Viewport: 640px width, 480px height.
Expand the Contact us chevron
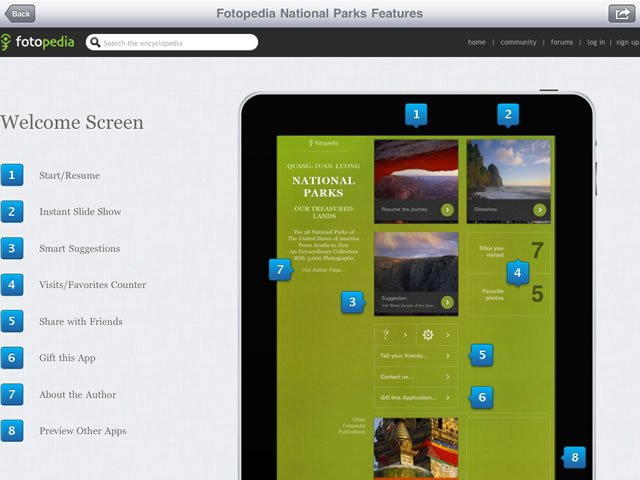pyautogui.click(x=448, y=377)
